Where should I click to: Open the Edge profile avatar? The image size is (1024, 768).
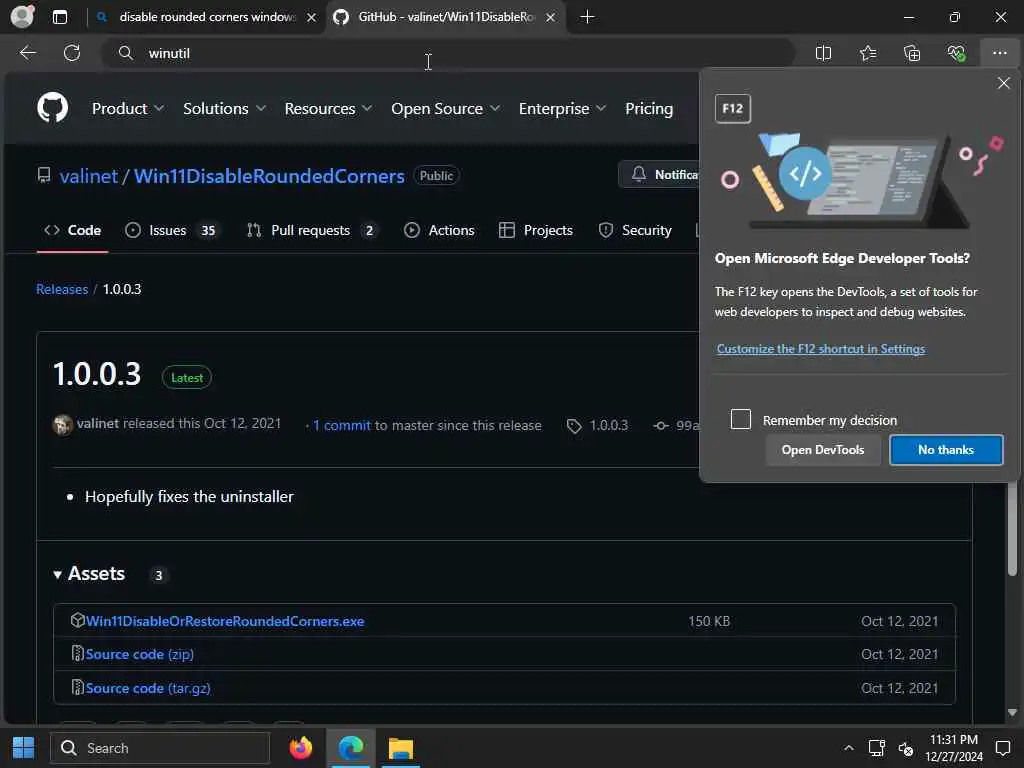22,16
